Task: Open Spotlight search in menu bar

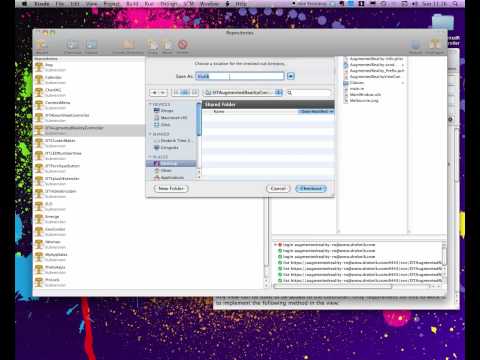Action: 455,4
